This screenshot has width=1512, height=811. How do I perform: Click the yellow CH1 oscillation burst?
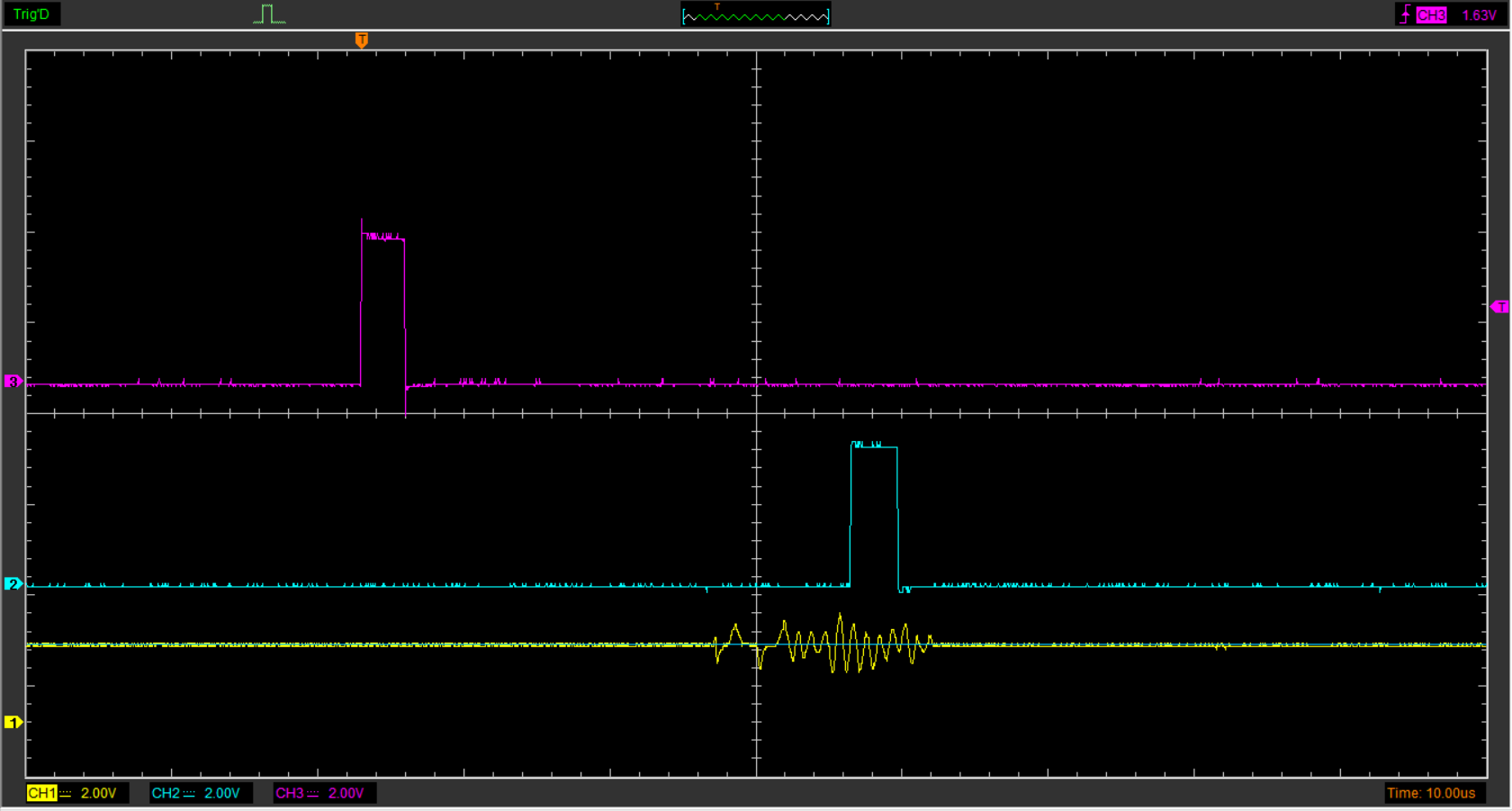(823, 644)
